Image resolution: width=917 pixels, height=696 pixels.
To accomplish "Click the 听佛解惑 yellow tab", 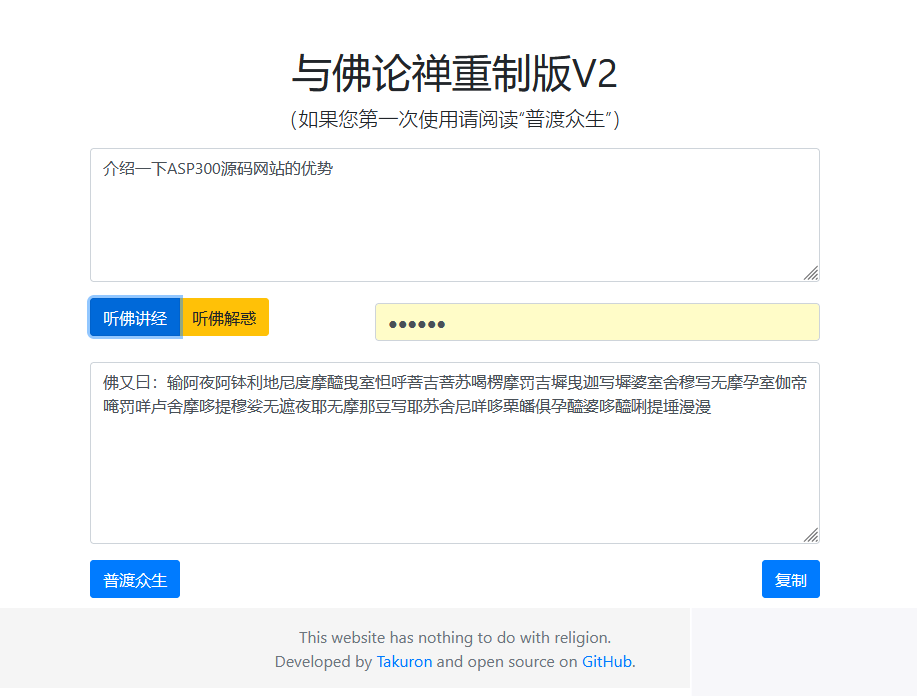I will click(x=226, y=316).
